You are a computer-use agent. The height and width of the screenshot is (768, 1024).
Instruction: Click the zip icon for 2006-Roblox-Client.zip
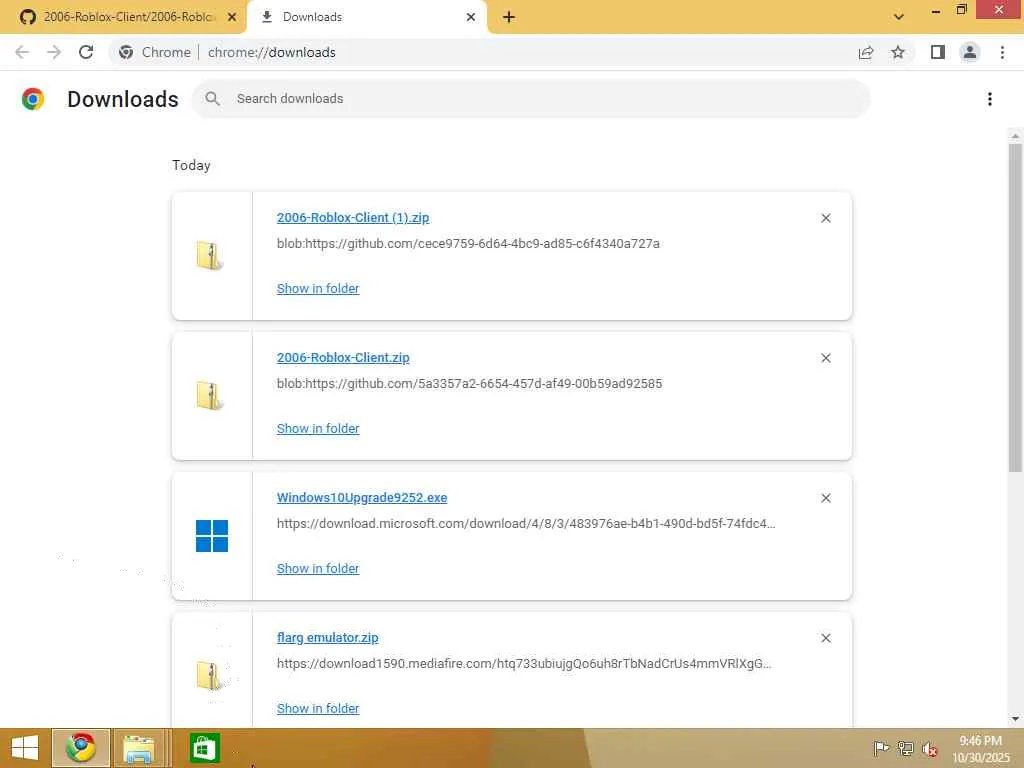(x=210, y=396)
